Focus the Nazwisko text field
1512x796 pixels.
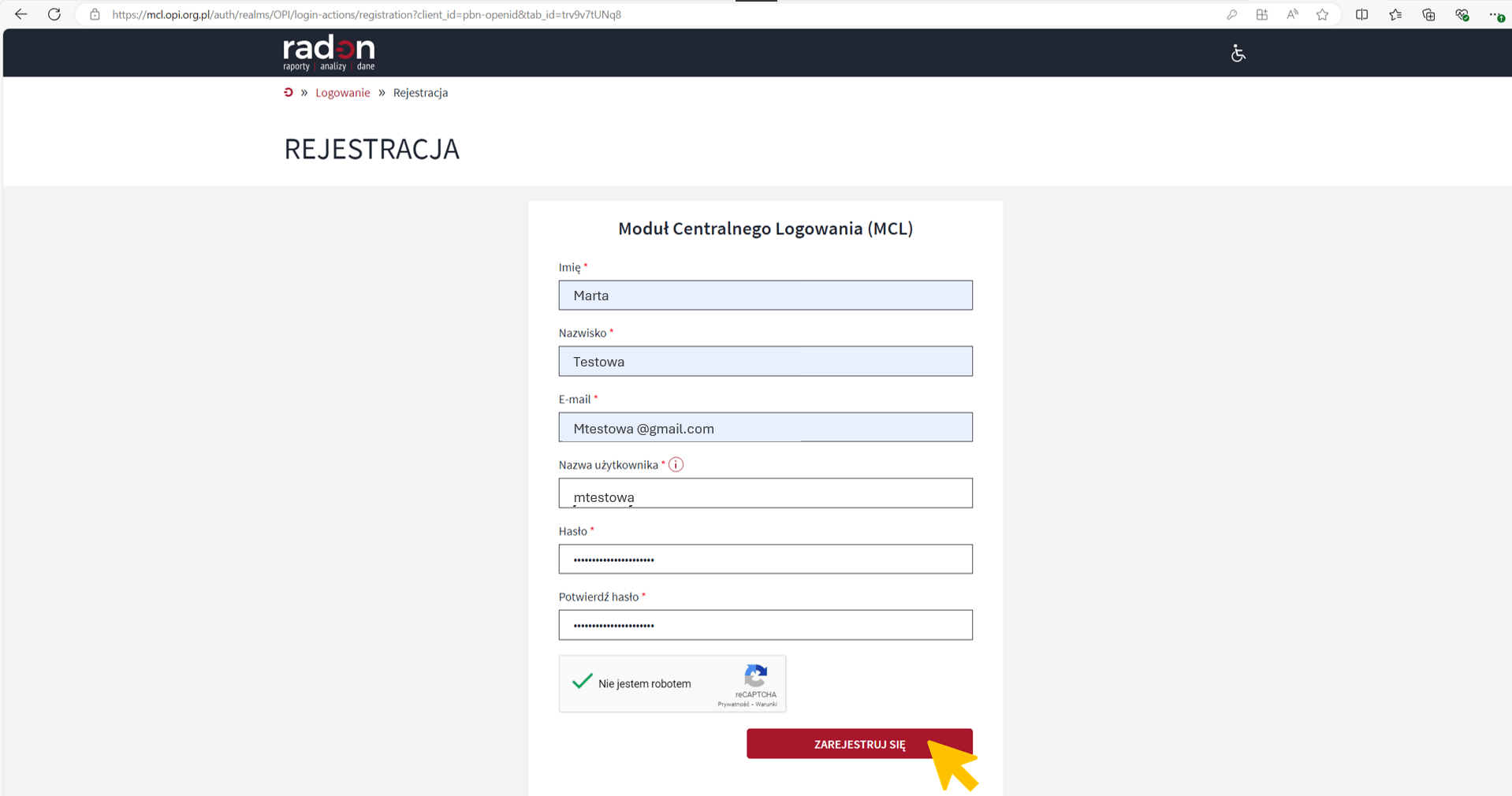point(765,362)
